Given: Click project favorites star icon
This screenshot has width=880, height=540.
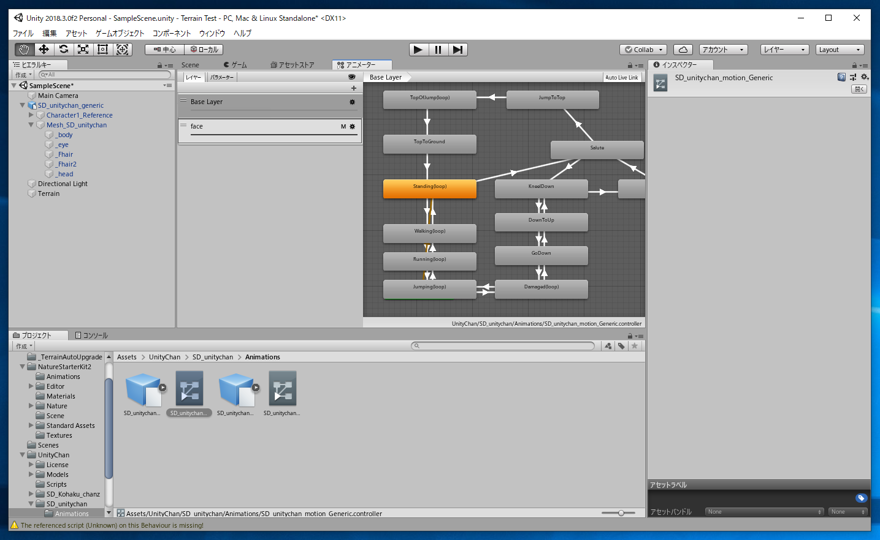Looking at the screenshot, I should pyautogui.click(x=635, y=346).
